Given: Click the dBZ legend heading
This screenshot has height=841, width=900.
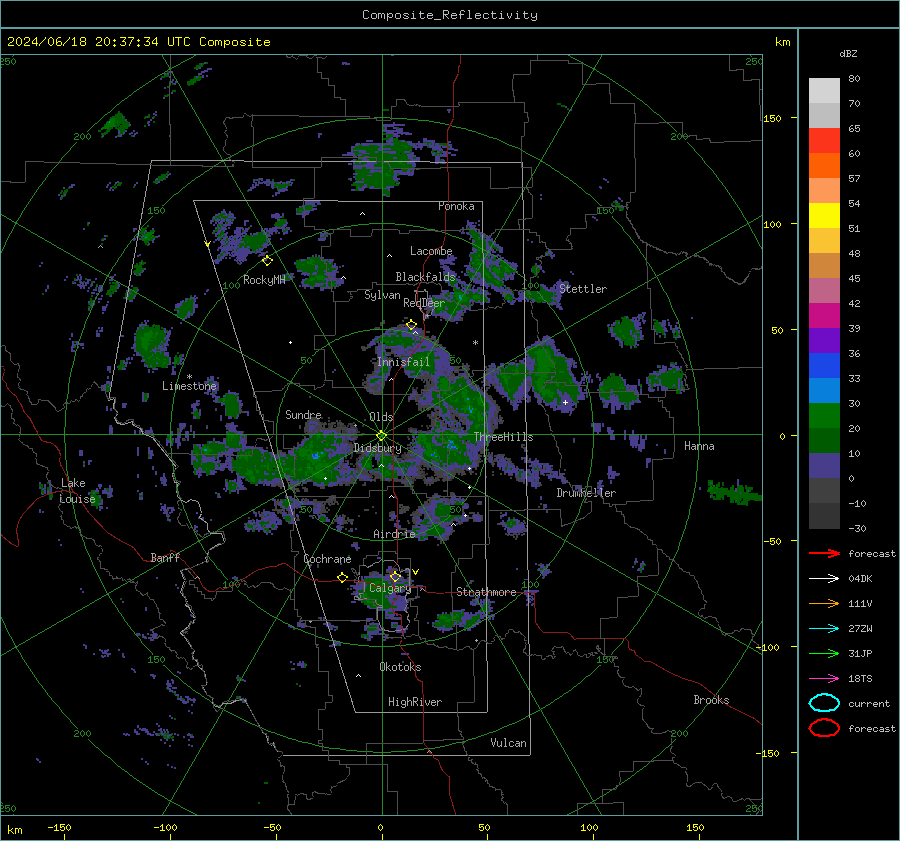Looking at the screenshot, I should 848,53.
